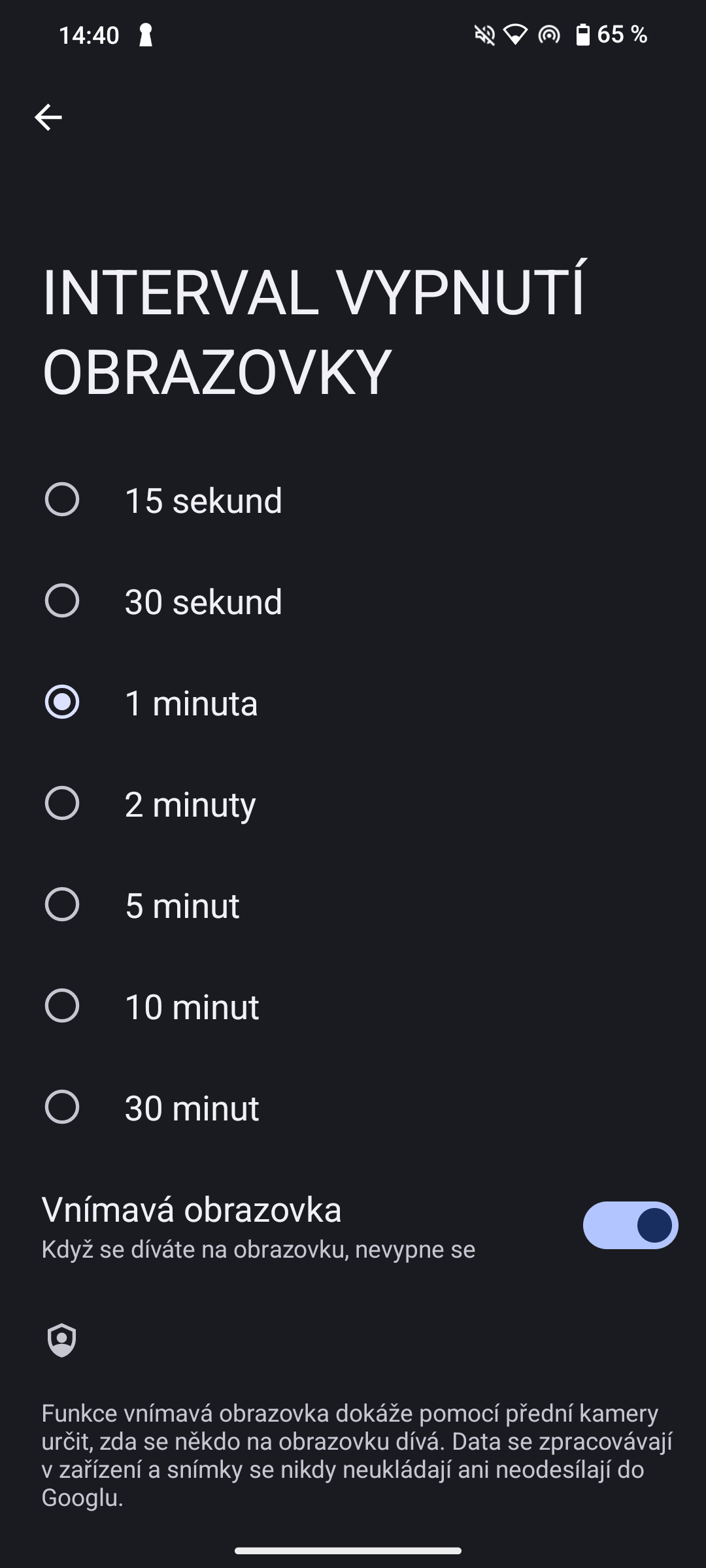This screenshot has height=1568, width=706.
Task: Tap the battery status icon
Action: (x=582, y=35)
